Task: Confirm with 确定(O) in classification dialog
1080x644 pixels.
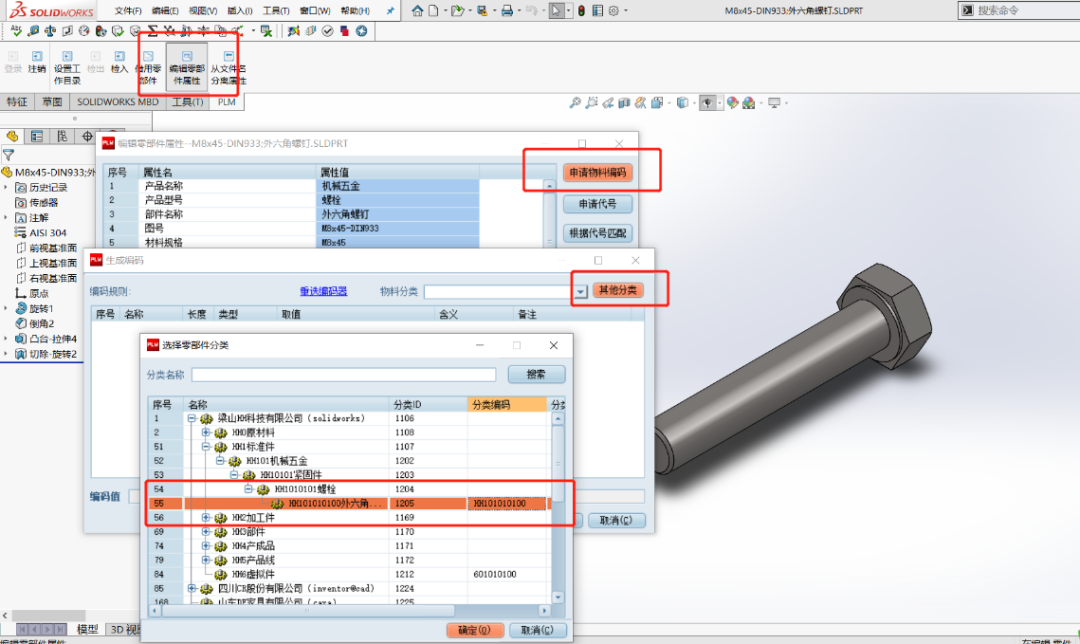Action: 475,630
